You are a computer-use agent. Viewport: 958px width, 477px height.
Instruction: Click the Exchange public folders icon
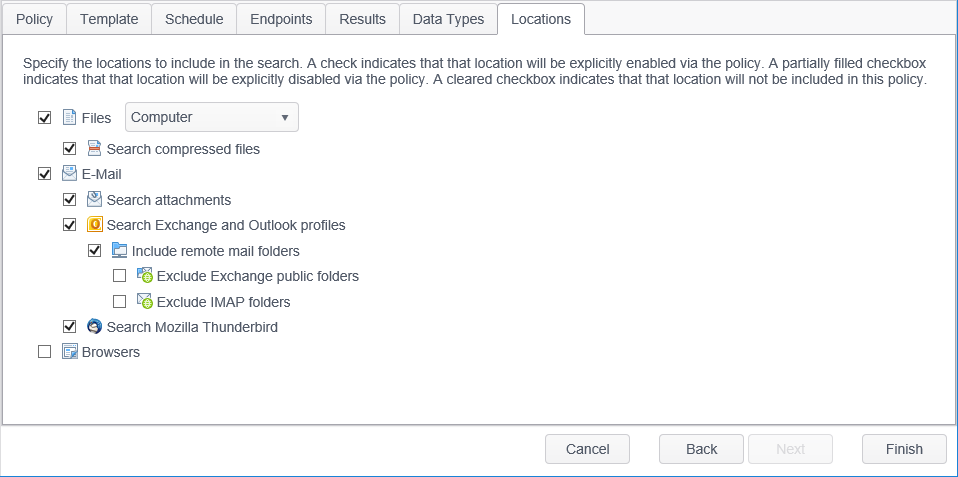[145, 276]
